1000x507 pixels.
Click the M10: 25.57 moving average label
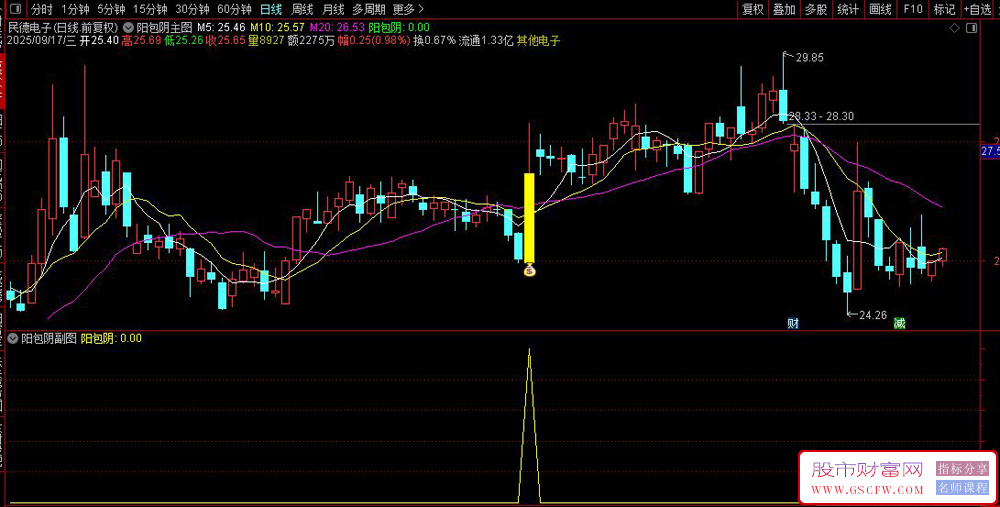tap(277, 28)
